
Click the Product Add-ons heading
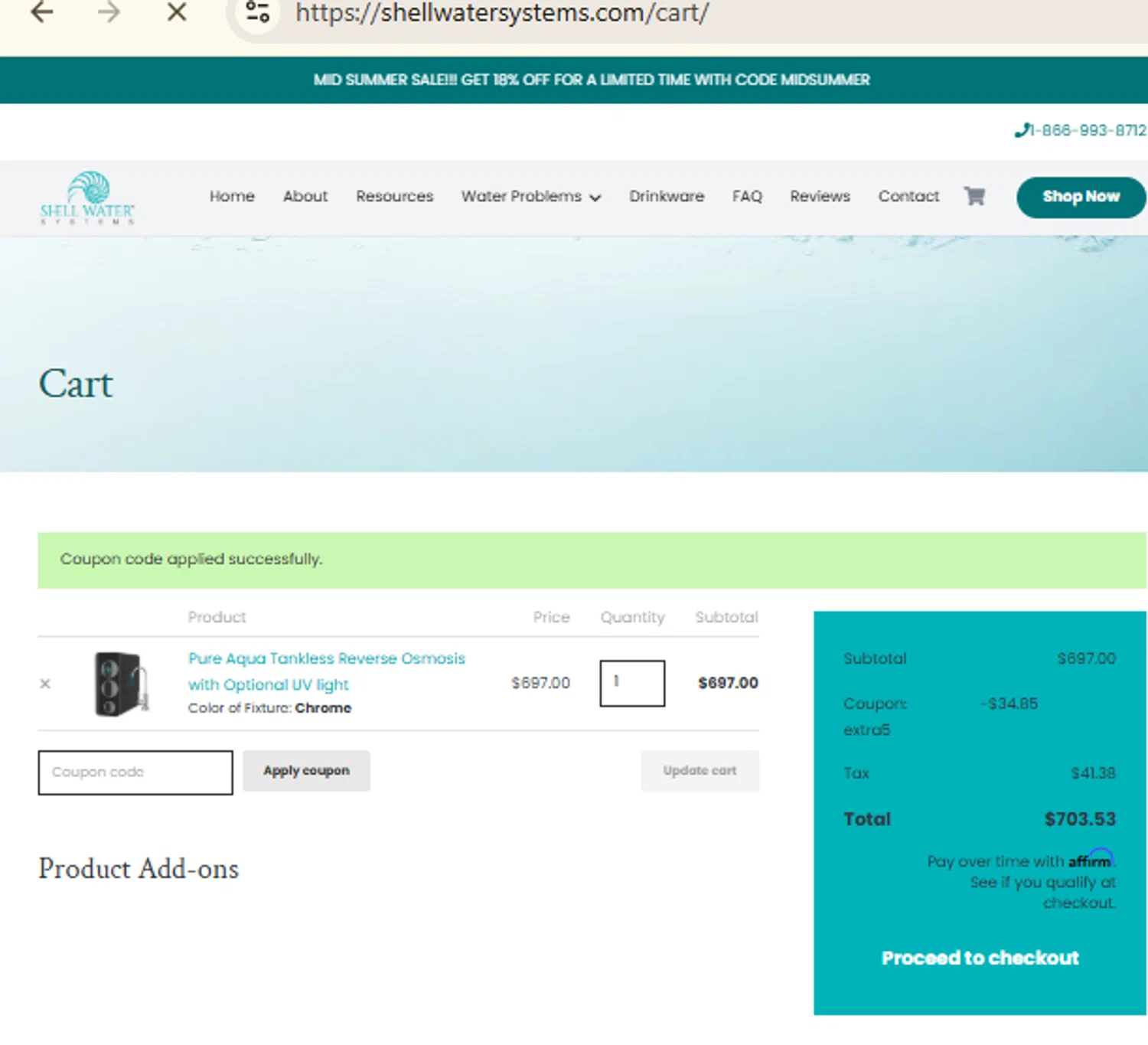(x=139, y=869)
